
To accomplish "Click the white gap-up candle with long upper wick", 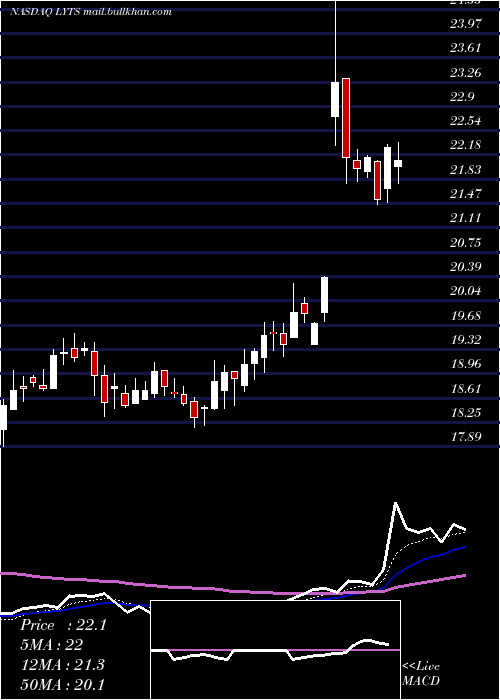I will 335,99.
